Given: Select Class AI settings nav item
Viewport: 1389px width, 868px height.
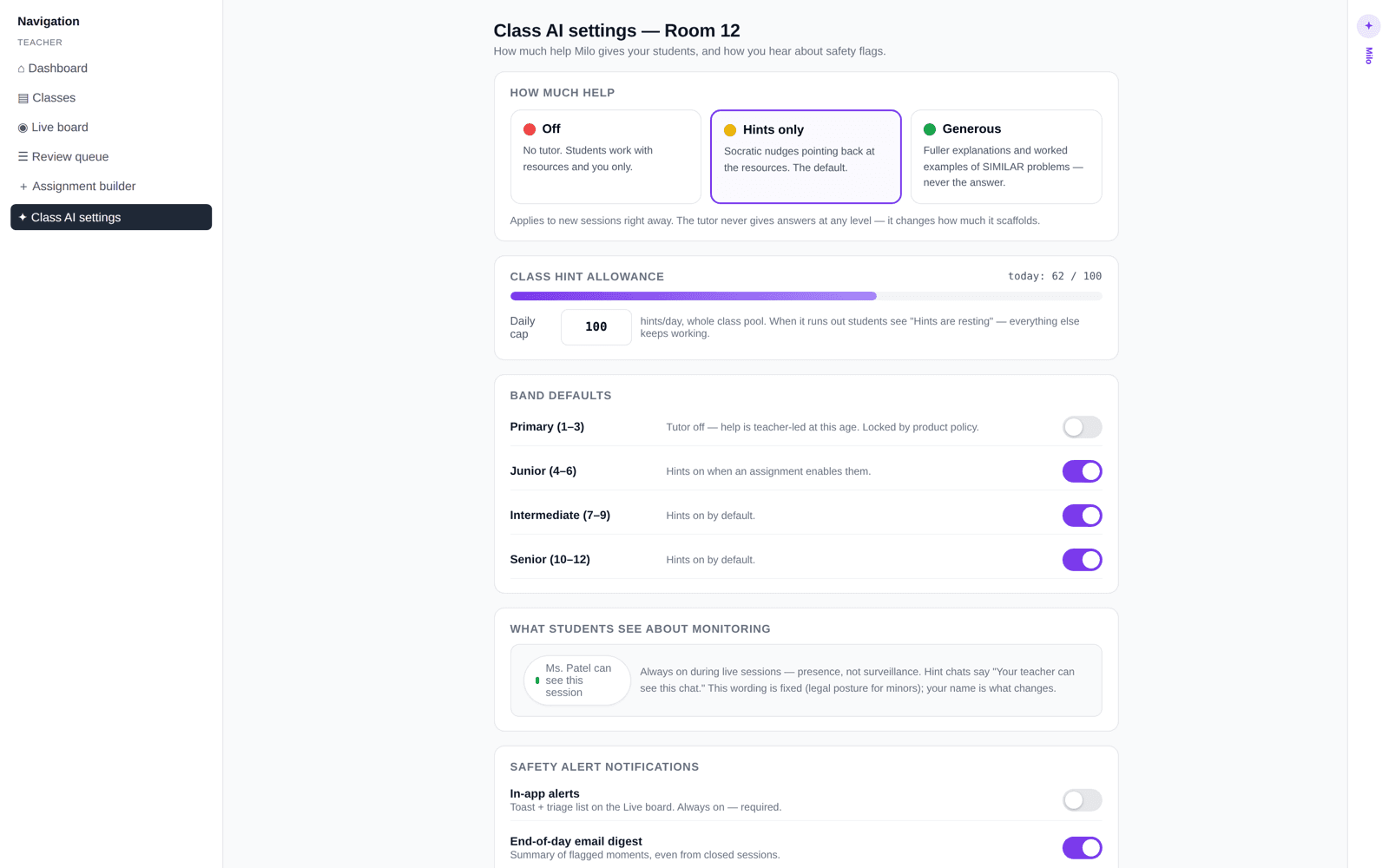Looking at the screenshot, I should pos(111,217).
